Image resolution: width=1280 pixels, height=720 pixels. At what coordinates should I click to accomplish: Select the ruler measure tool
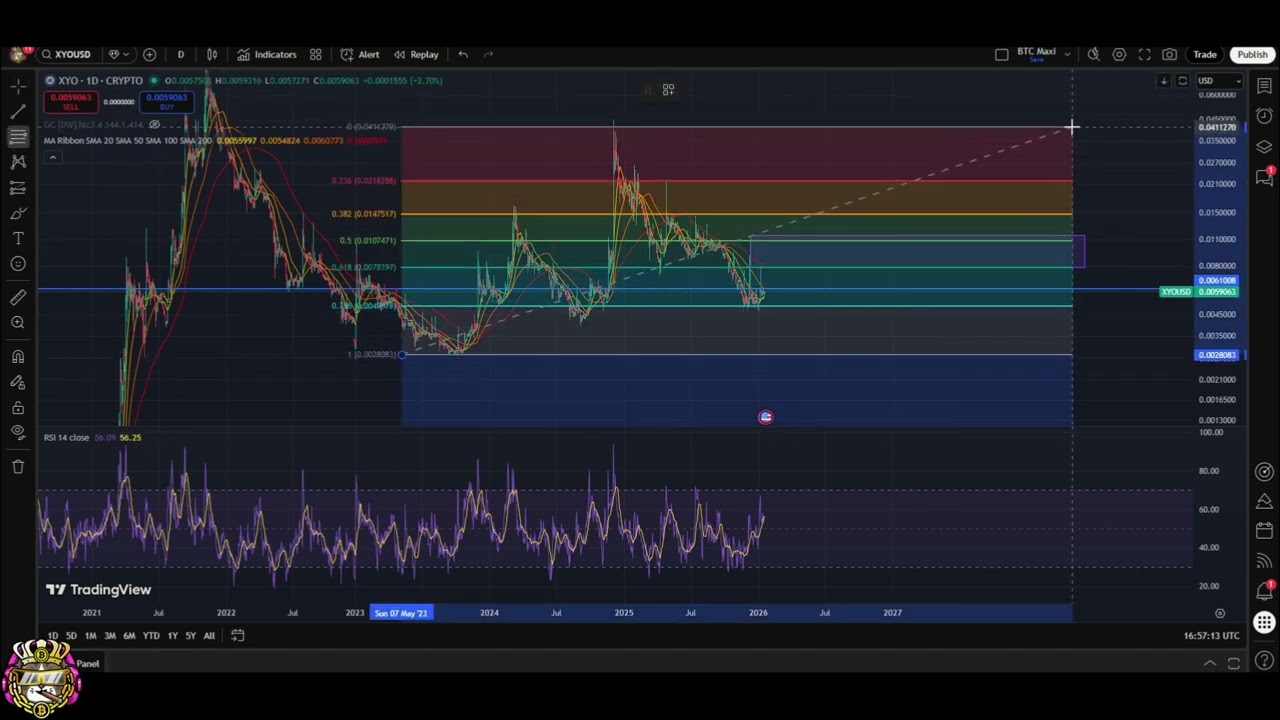click(x=18, y=297)
